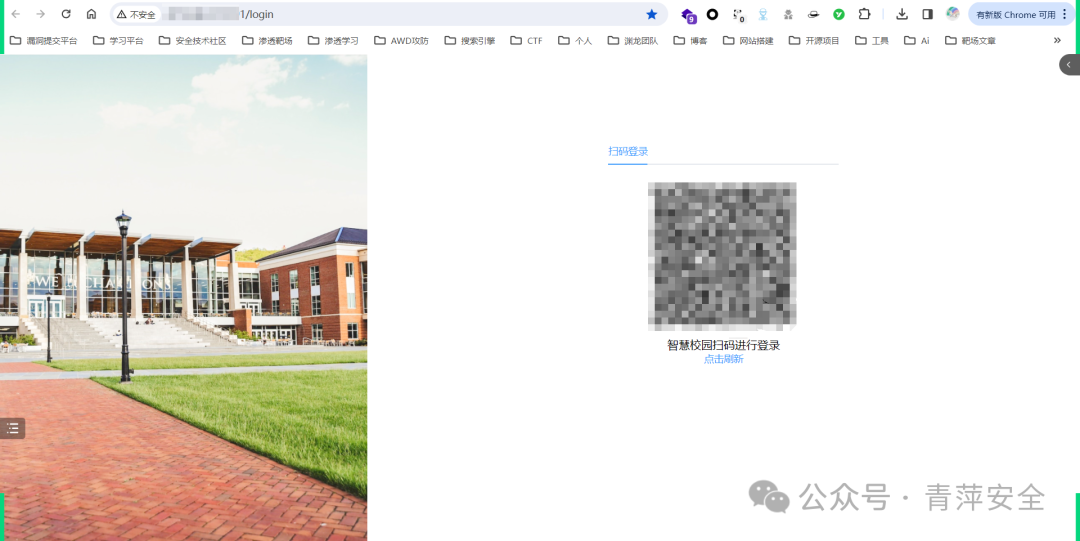Show more bookmarks with the double chevron
This screenshot has width=1080, height=541.
pyautogui.click(x=1057, y=41)
